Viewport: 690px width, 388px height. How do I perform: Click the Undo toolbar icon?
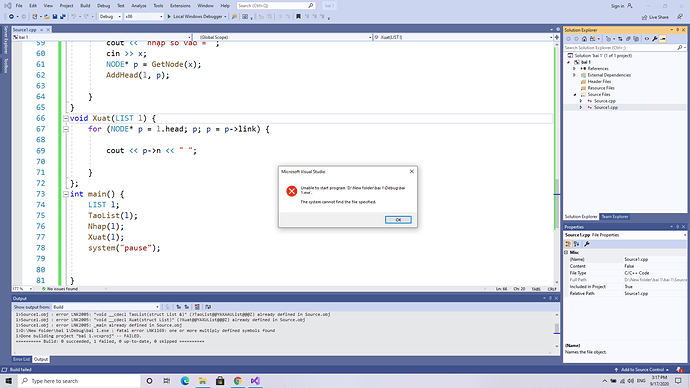pyautogui.click(x=74, y=17)
